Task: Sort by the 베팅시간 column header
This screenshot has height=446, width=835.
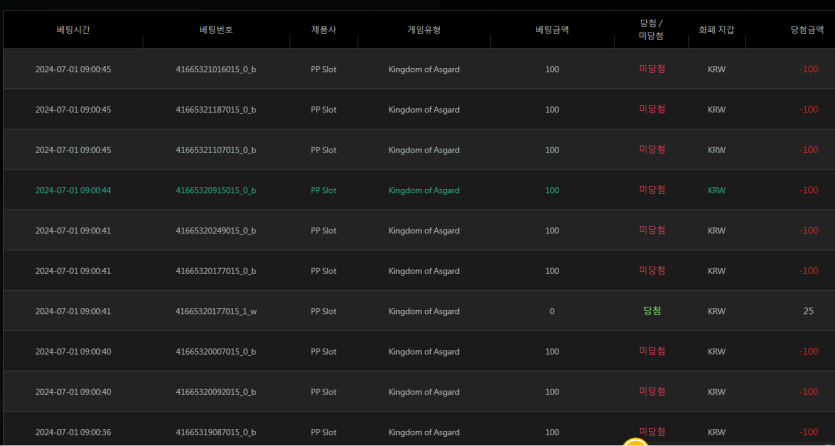Action: coord(73,30)
